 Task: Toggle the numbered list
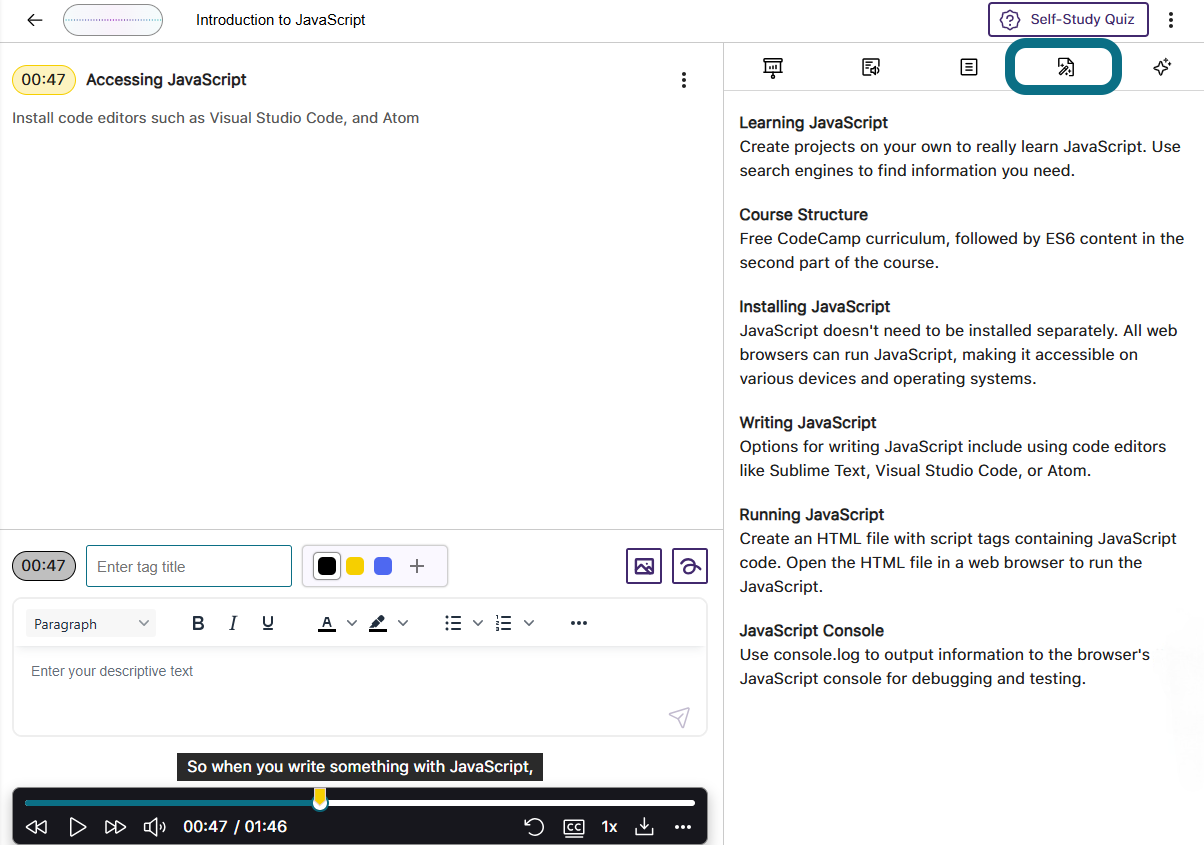[504, 623]
